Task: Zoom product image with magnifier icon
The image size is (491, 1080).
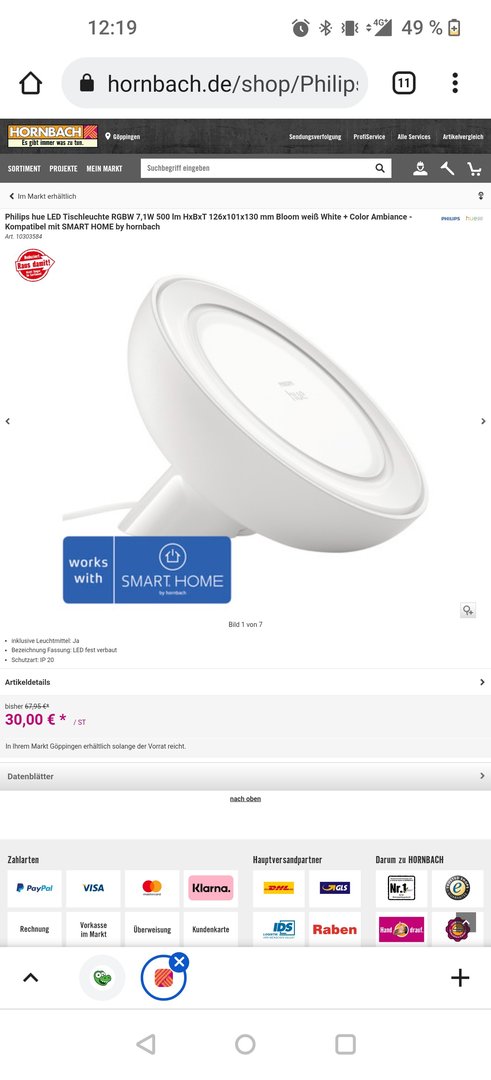Action: pyautogui.click(x=468, y=610)
